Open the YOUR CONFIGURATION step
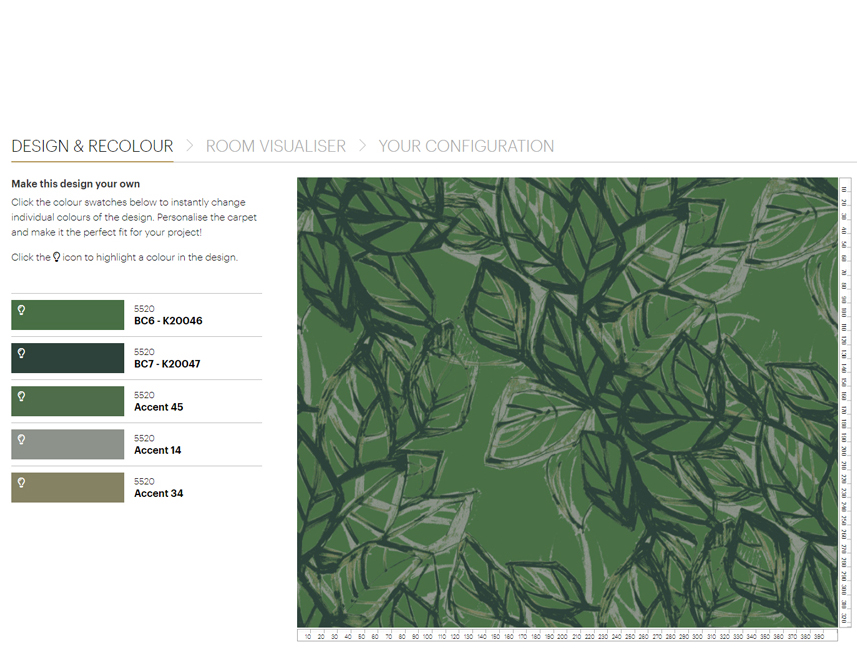Viewport: 861px width, 650px height. point(466,145)
